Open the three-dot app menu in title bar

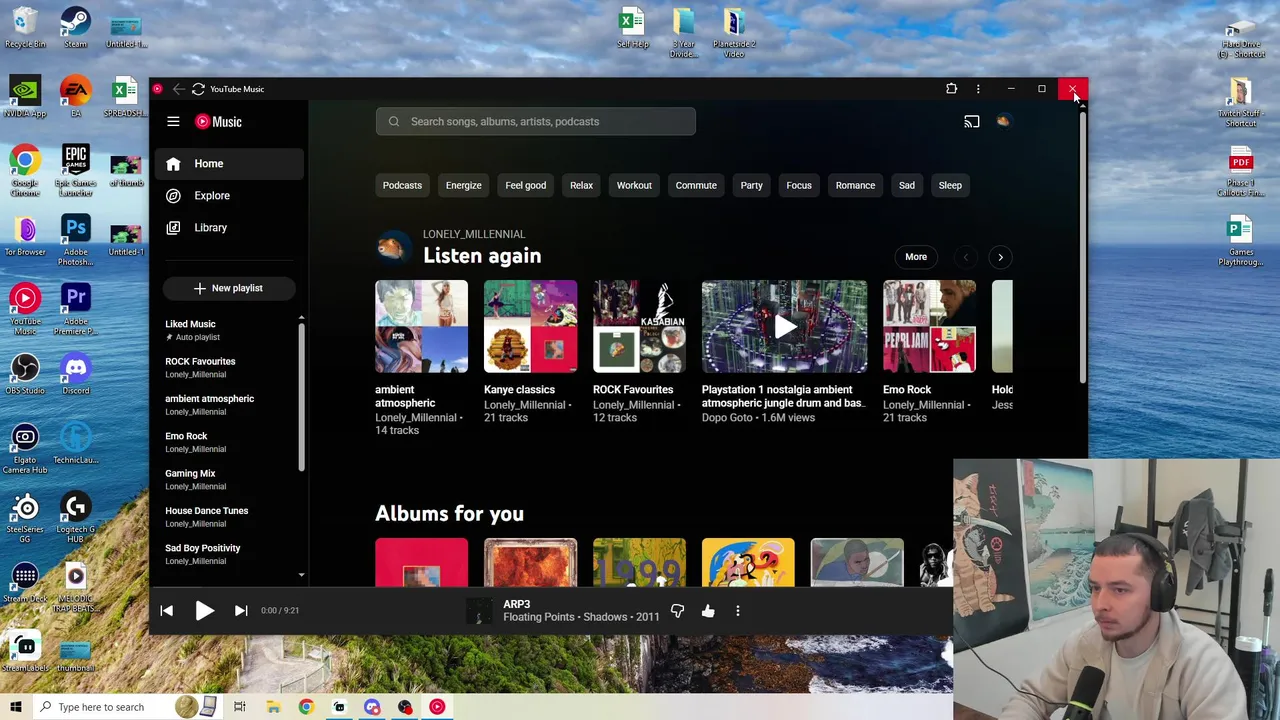click(x=978, y=89)
